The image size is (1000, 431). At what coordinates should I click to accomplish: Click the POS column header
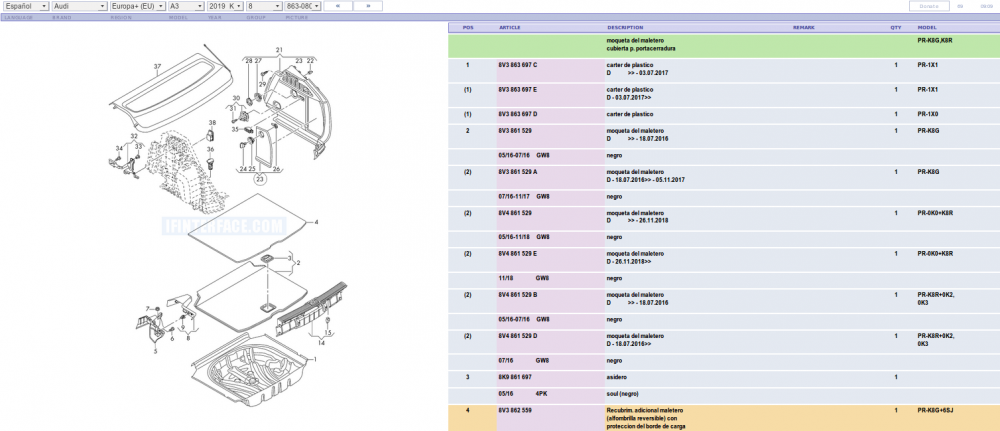[468, 28]
